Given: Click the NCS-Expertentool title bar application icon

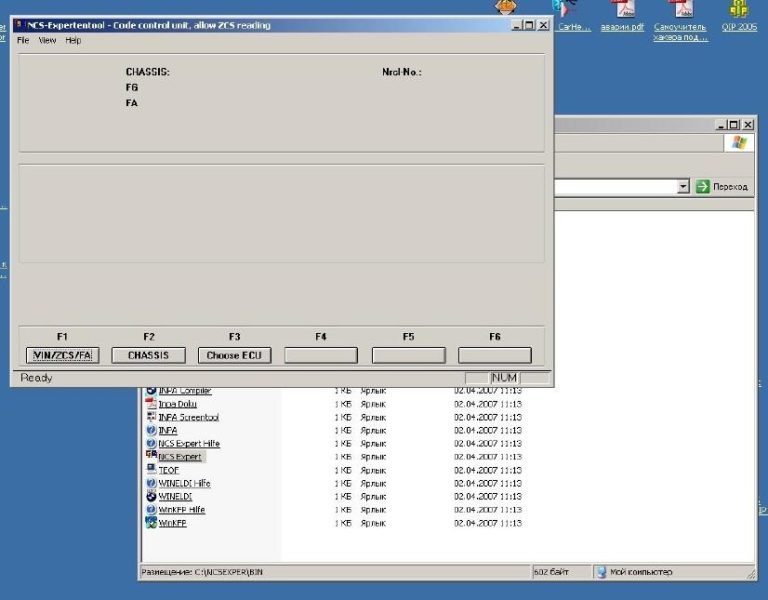Looking at the screenshot, I should [x=19, y=24].
